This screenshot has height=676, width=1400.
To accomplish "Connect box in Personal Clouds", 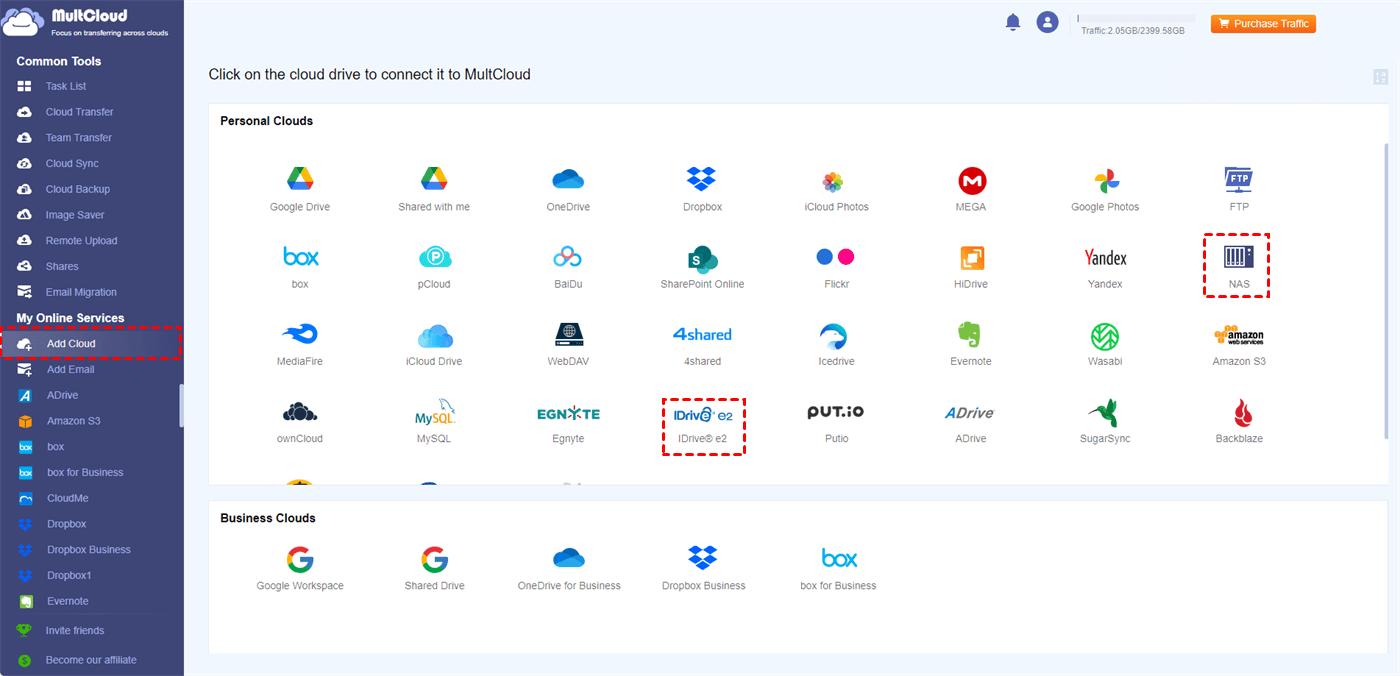I will (300, 257).
